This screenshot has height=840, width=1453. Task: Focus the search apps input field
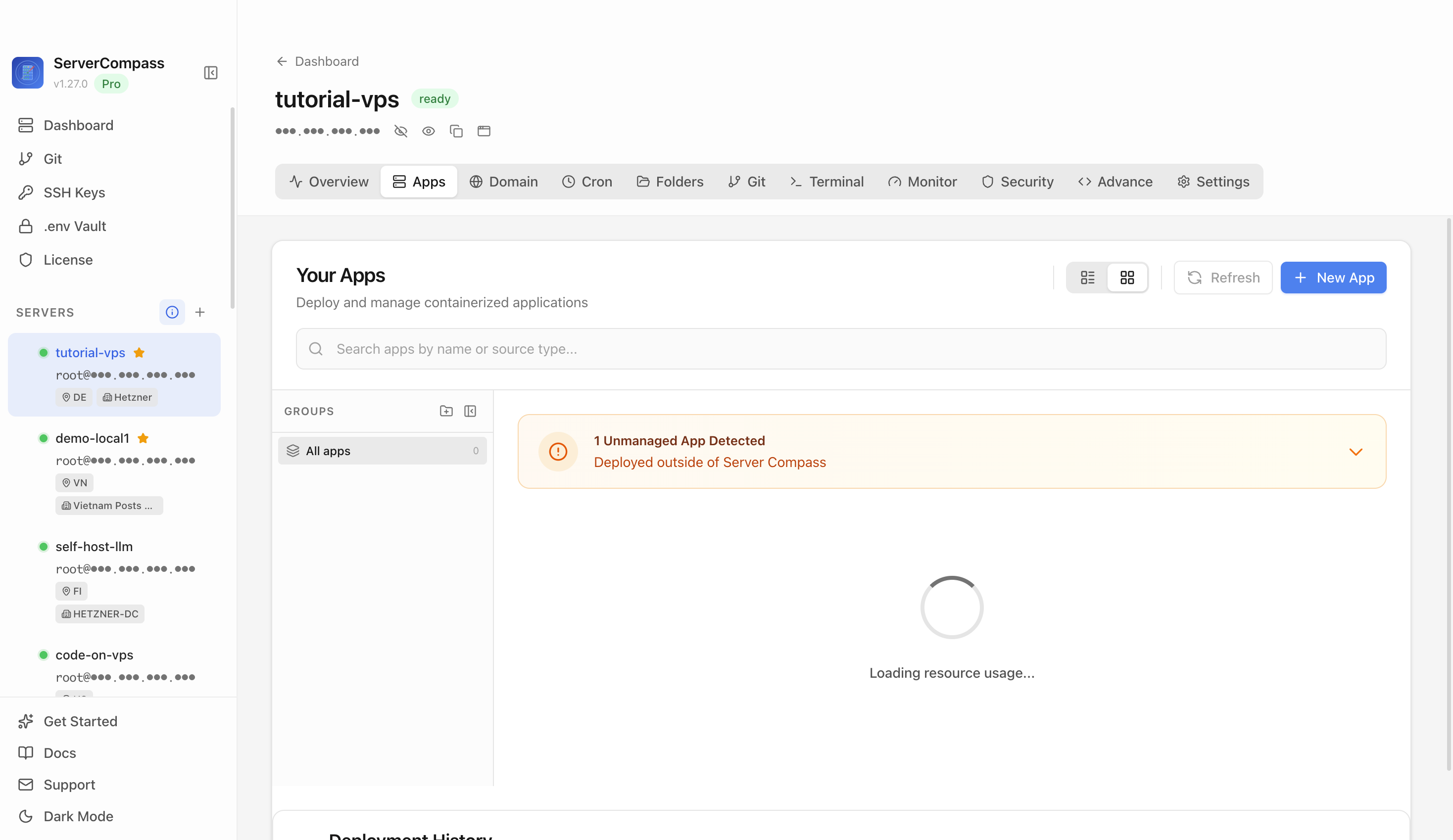841,349
